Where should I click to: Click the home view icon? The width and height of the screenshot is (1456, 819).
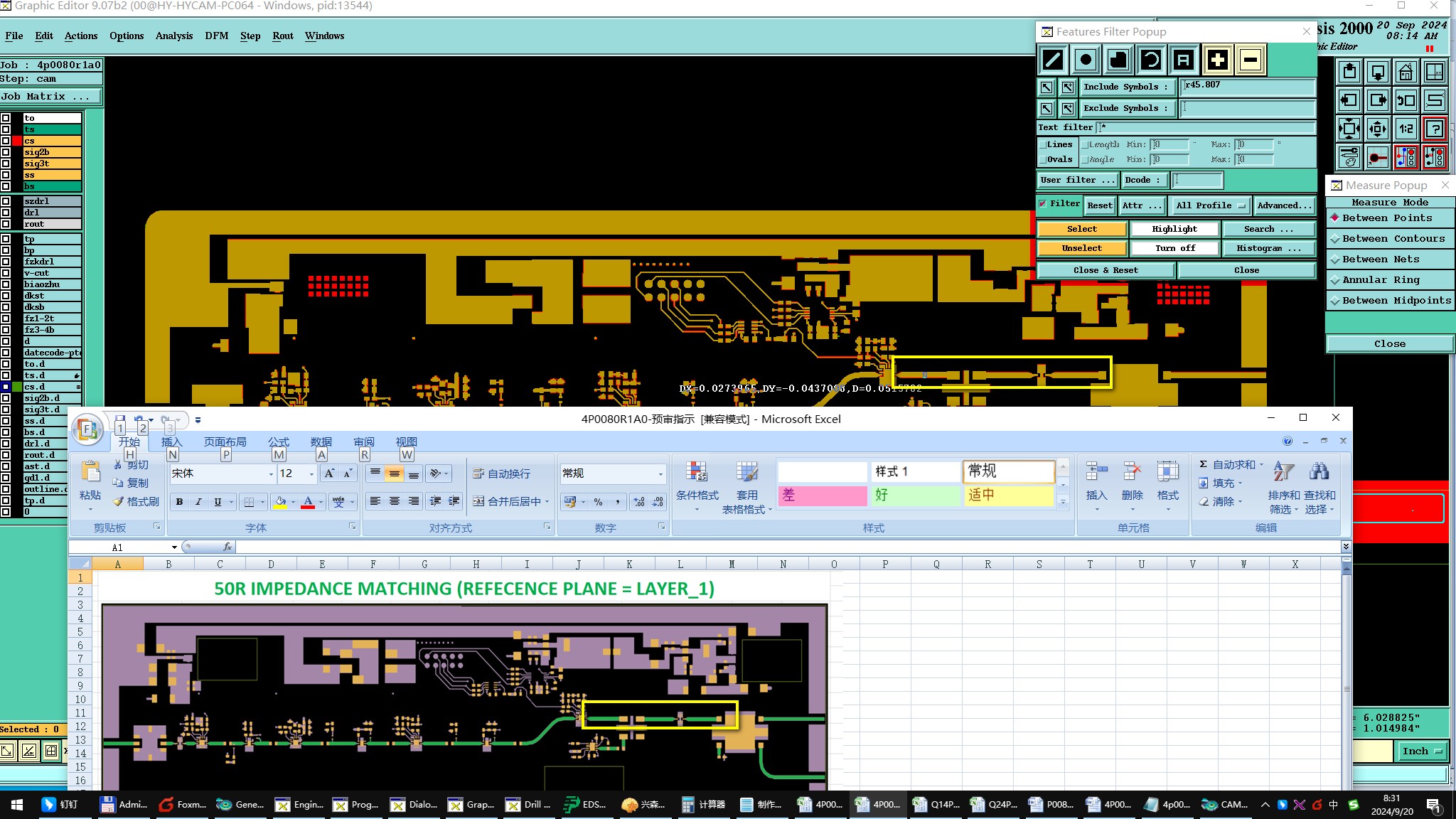[1406, 73]
